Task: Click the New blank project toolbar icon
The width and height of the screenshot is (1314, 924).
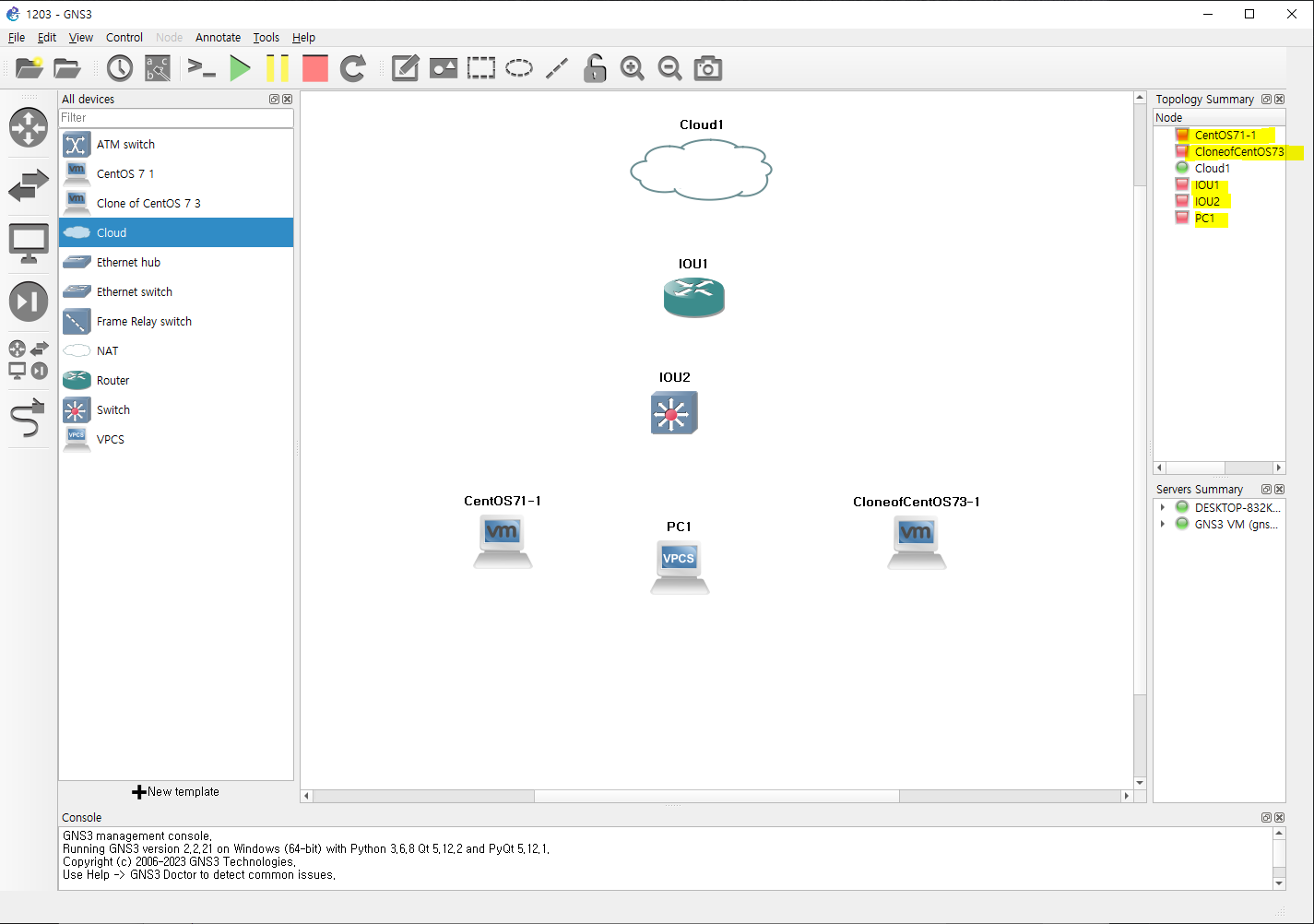Action: point(30,68)
